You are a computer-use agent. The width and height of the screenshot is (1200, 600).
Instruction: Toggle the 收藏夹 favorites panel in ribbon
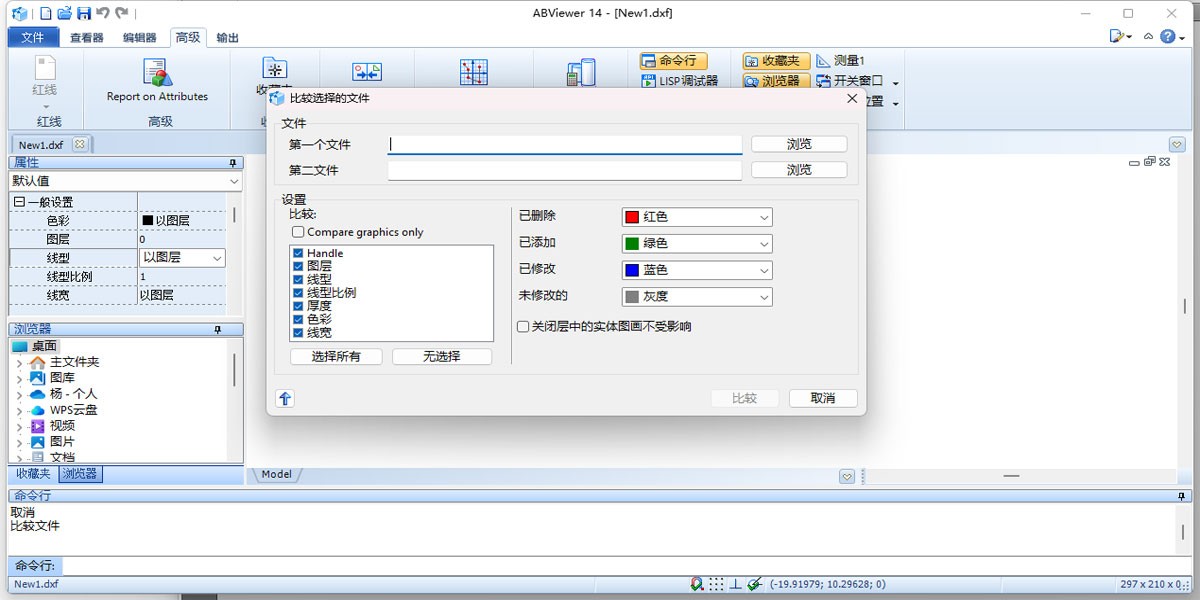[776, 61]
